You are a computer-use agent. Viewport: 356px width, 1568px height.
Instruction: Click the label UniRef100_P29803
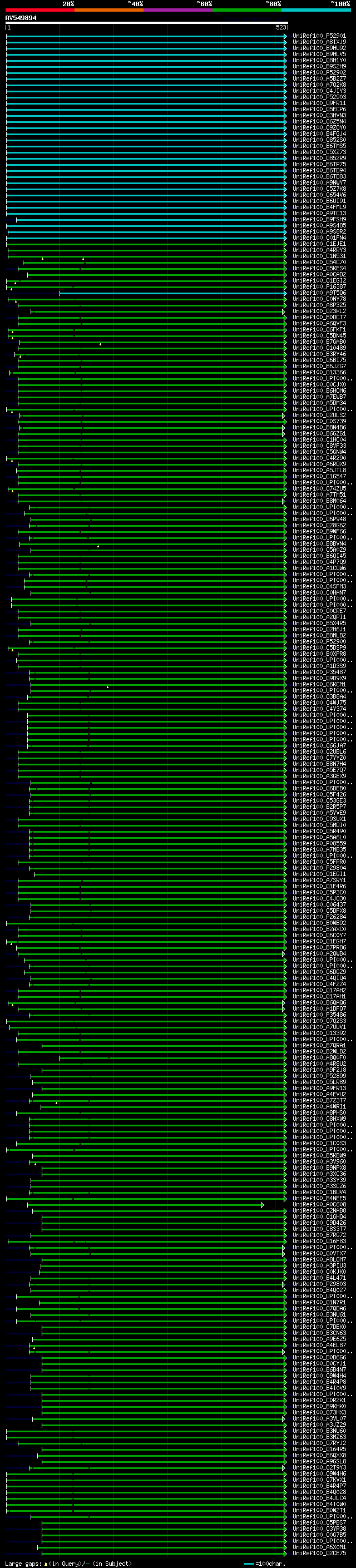coord(319,1284)
